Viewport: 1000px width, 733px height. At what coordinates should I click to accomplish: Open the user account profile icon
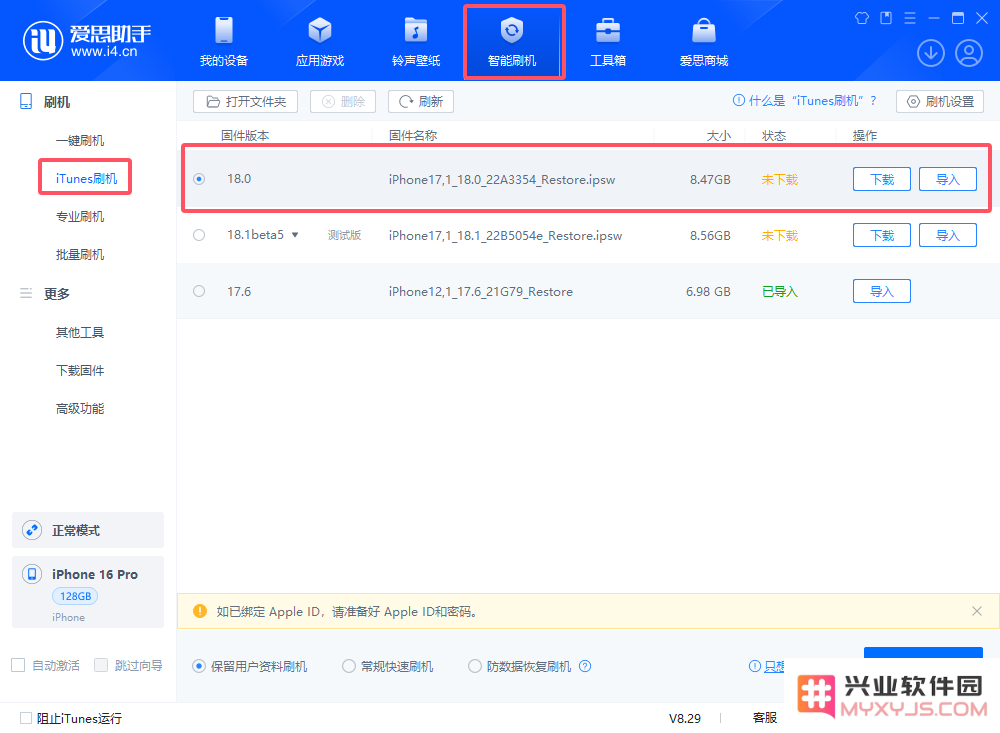coord(969,53)
